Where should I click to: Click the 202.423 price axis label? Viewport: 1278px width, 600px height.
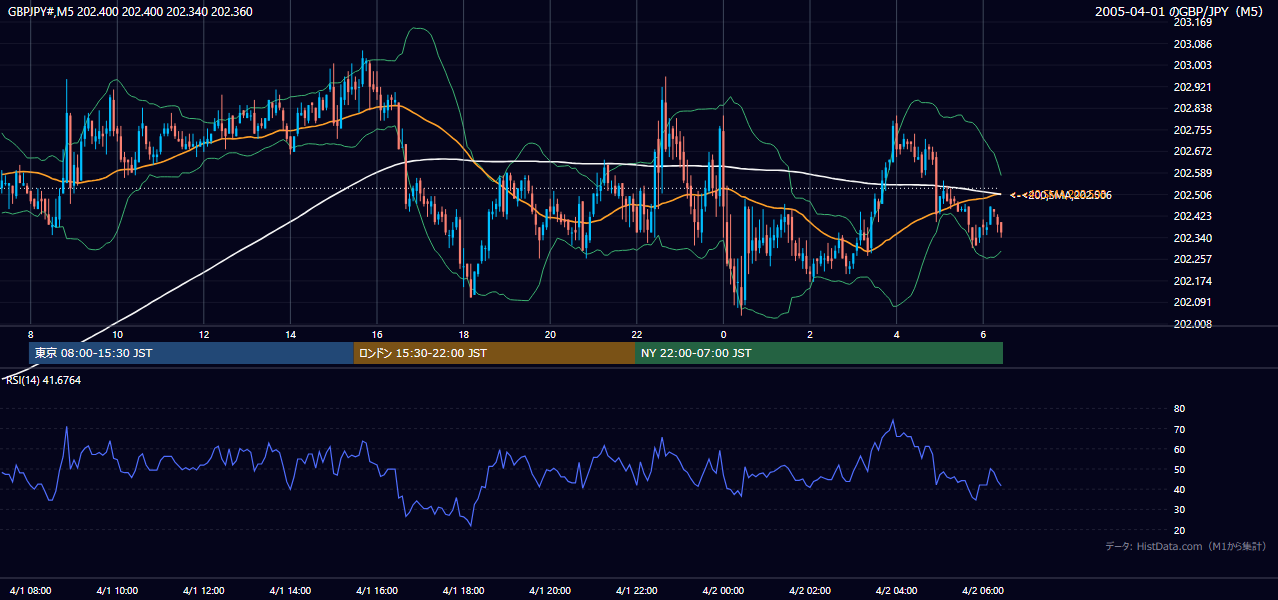tap(1193, 216)
